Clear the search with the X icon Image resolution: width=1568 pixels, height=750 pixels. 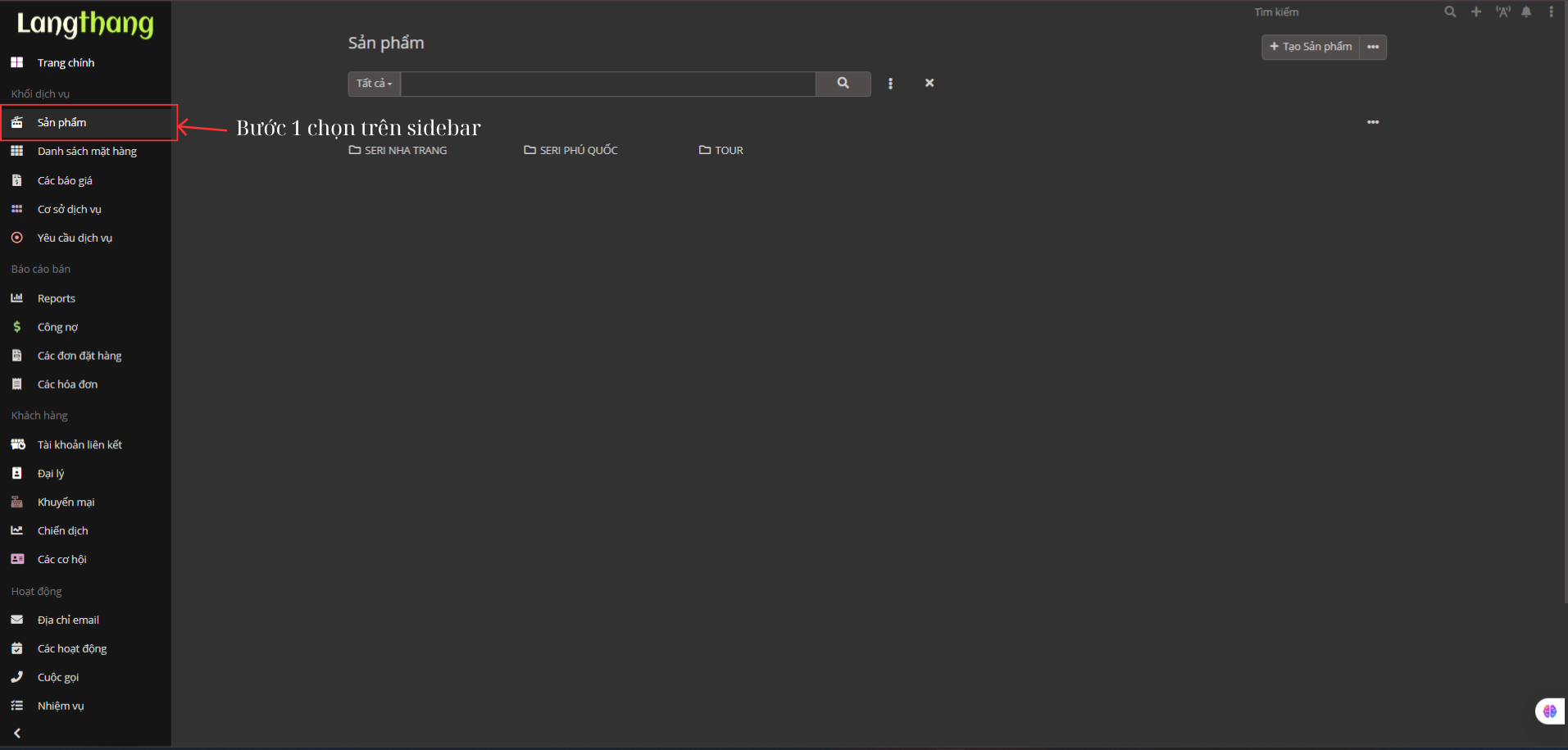pos(929,83)
